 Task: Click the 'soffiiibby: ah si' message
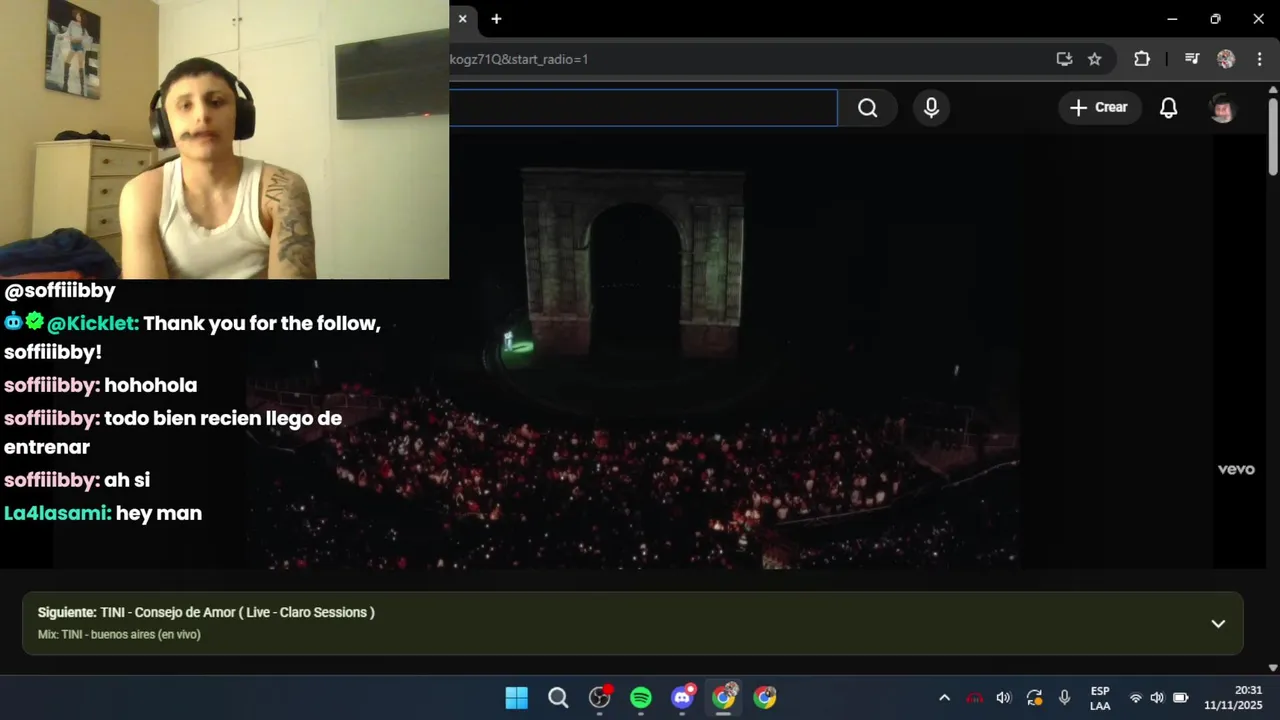coord(77,480)
